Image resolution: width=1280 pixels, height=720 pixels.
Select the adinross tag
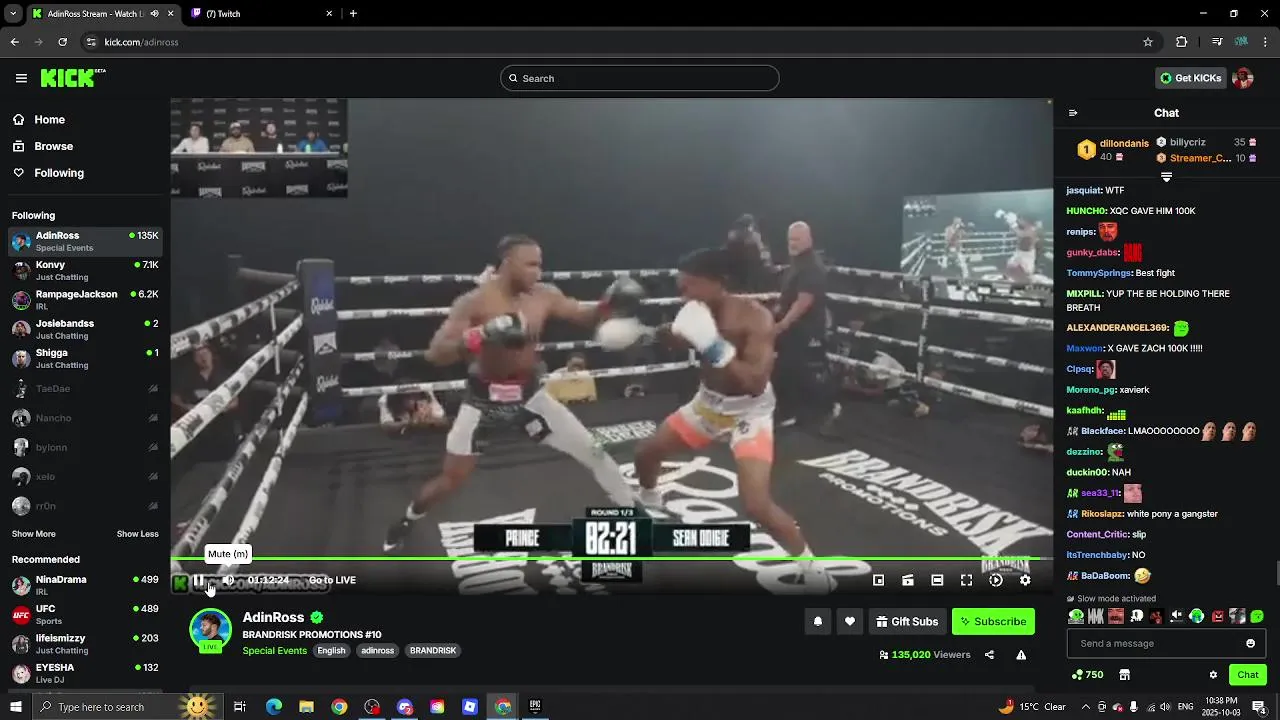377,650
